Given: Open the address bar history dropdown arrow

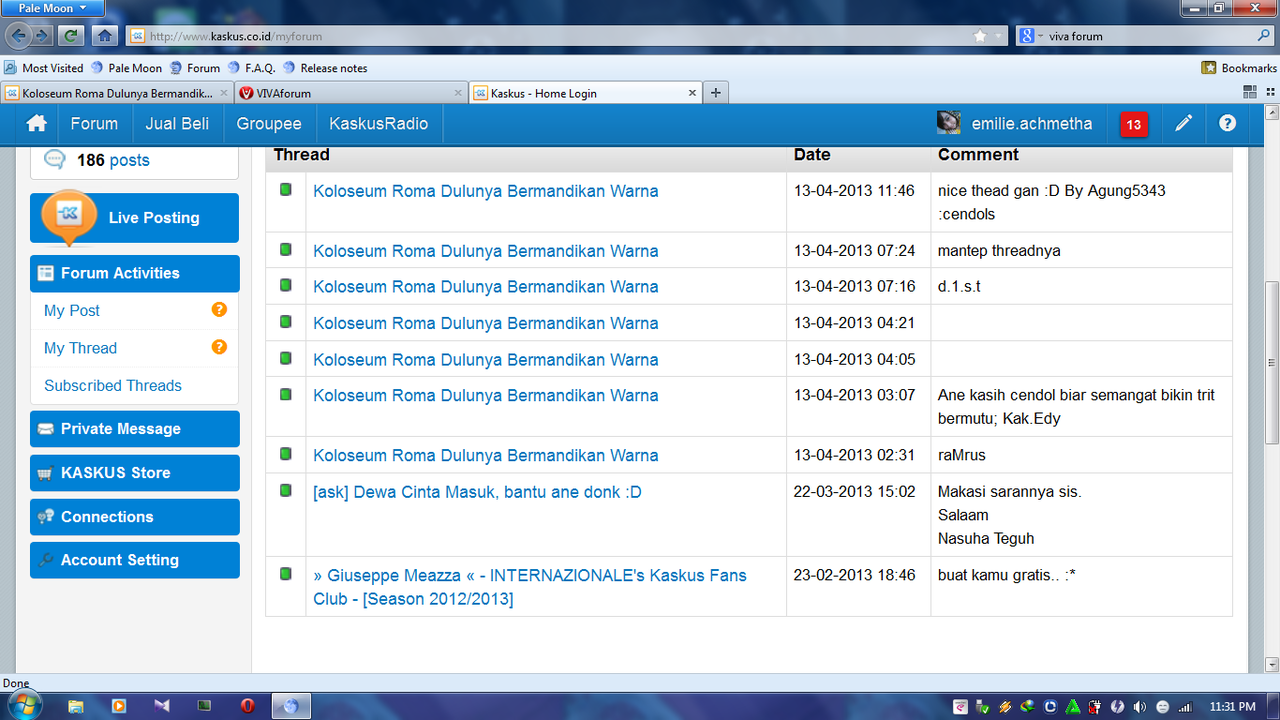Looking at the screenshot, I should click(1000, 36).
